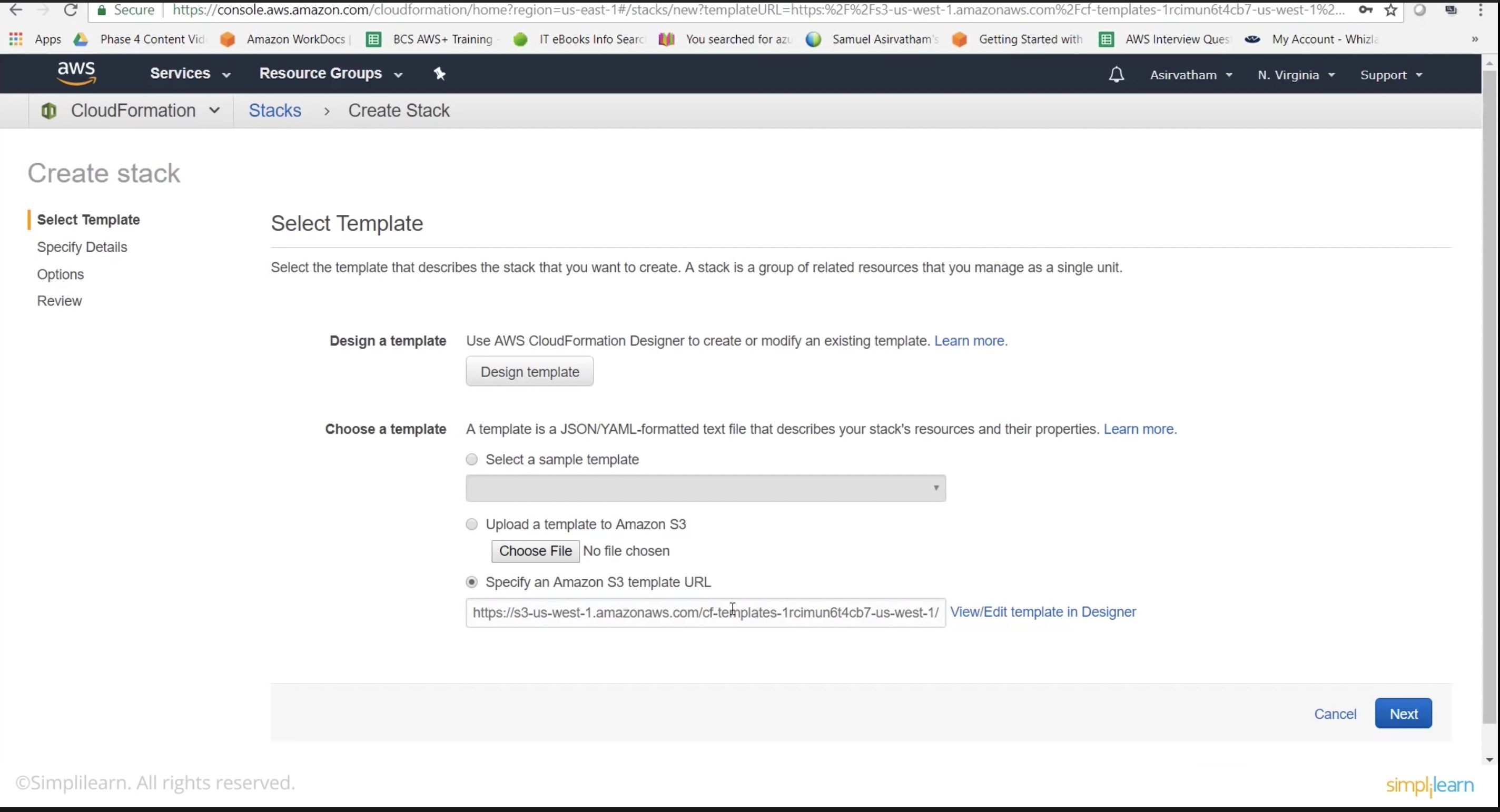Select the 'Select a sample template' radio
This screenshot has height=812, width=1500.
472,459
